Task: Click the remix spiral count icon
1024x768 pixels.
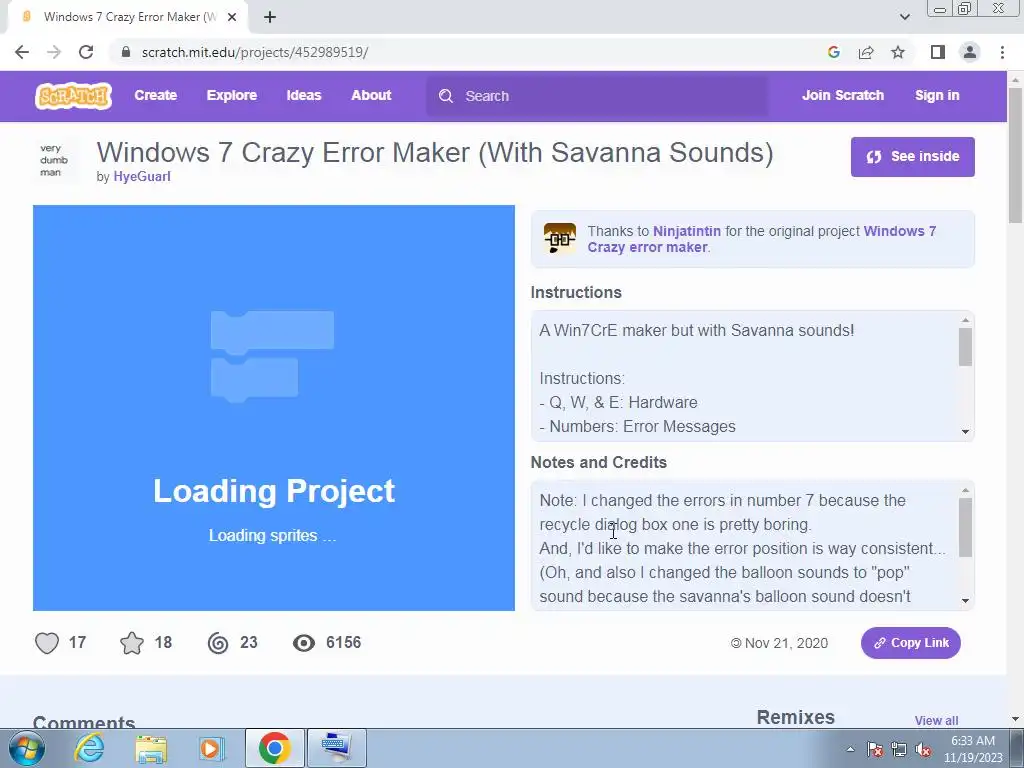Action: (x=218, y=643)
